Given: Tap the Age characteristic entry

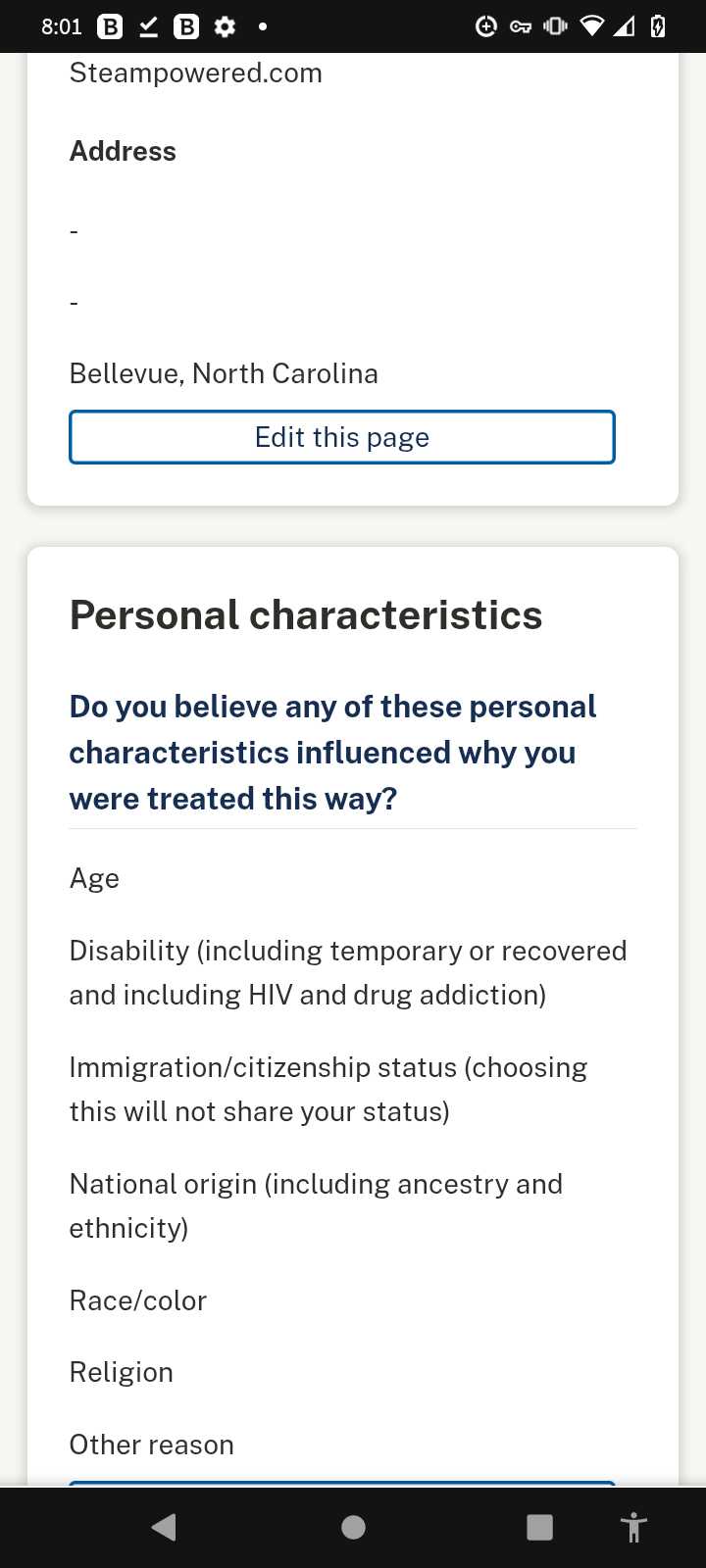Looking at the screenshot, I should (x=94, y=878).
